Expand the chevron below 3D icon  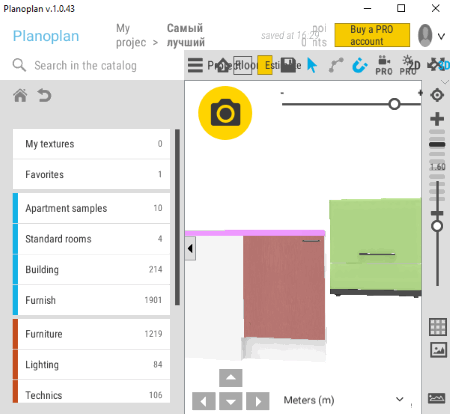(445, 82)
